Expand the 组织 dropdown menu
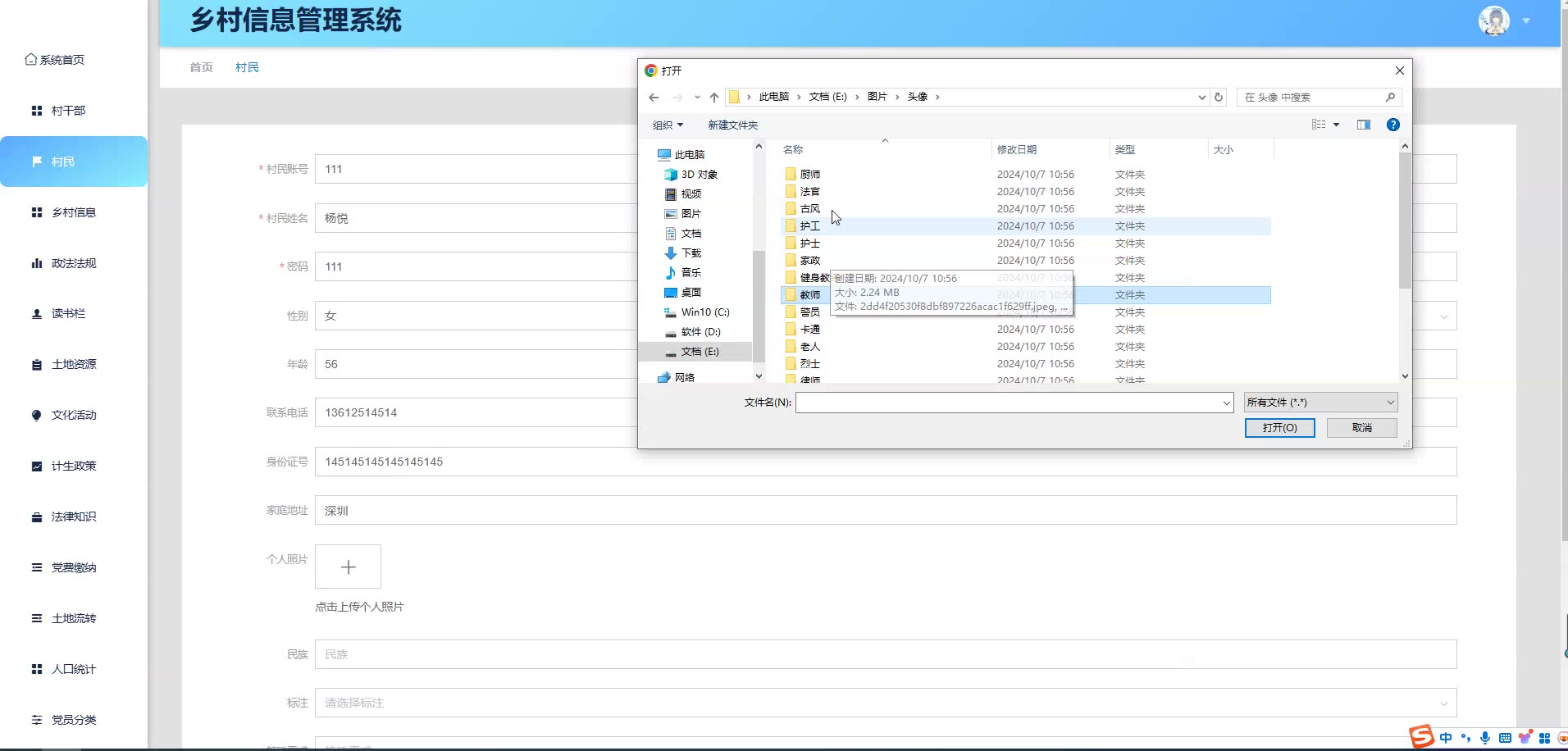Viewport: 1568px width, 751px height. point(668,125)
